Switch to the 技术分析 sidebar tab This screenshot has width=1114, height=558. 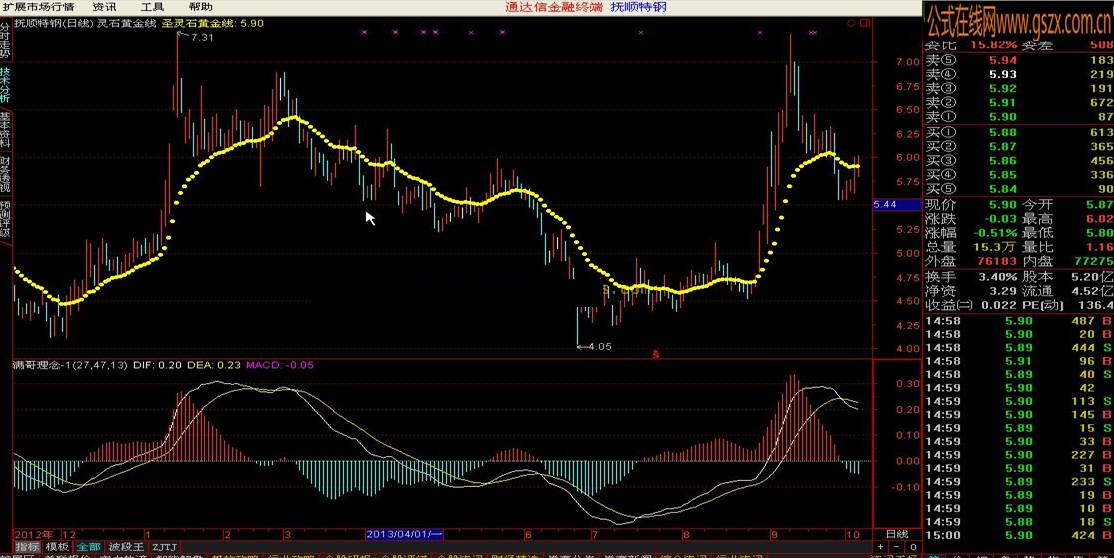5,86
